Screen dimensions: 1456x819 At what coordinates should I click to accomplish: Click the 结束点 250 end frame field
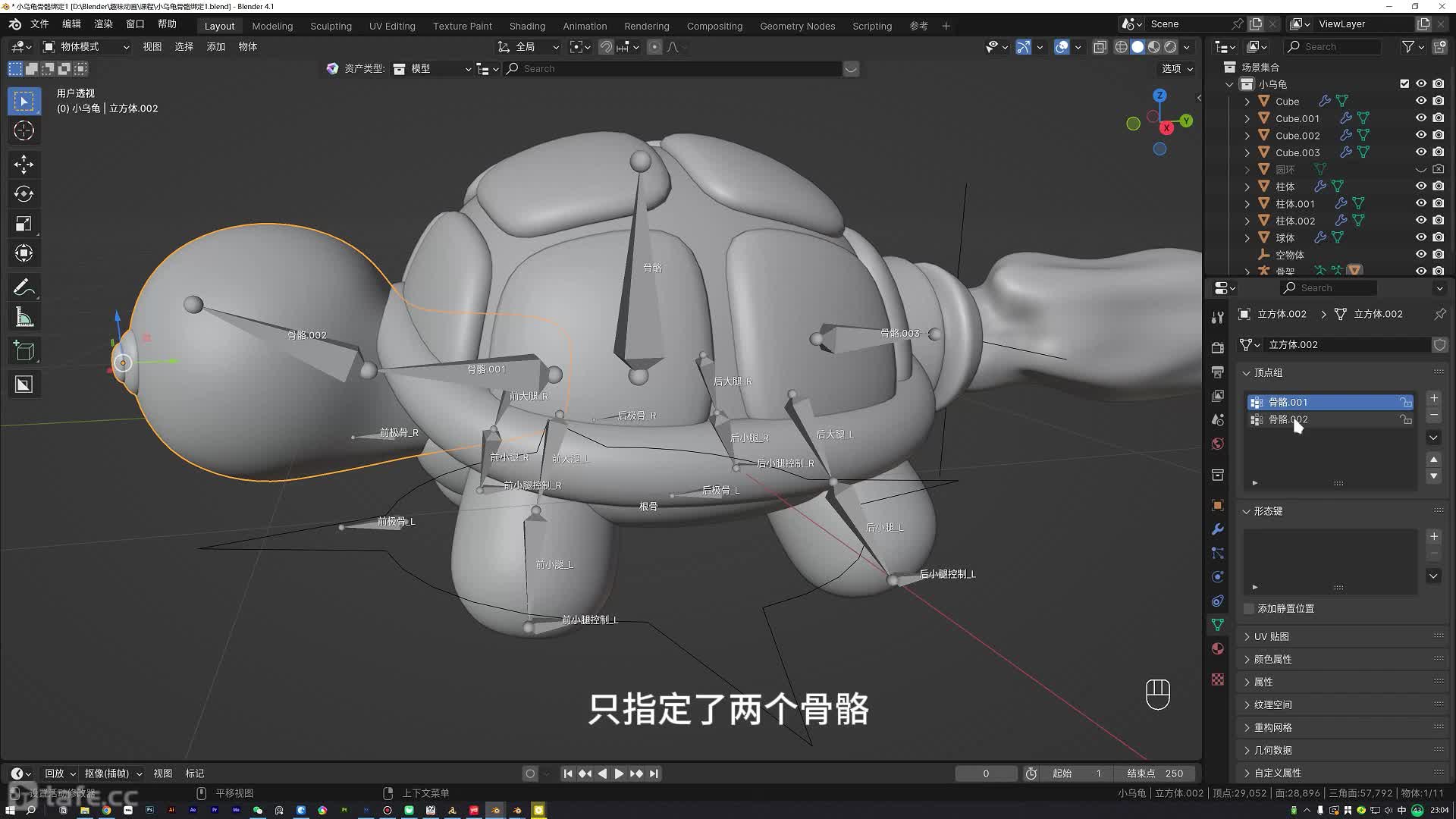point(1155,774)
